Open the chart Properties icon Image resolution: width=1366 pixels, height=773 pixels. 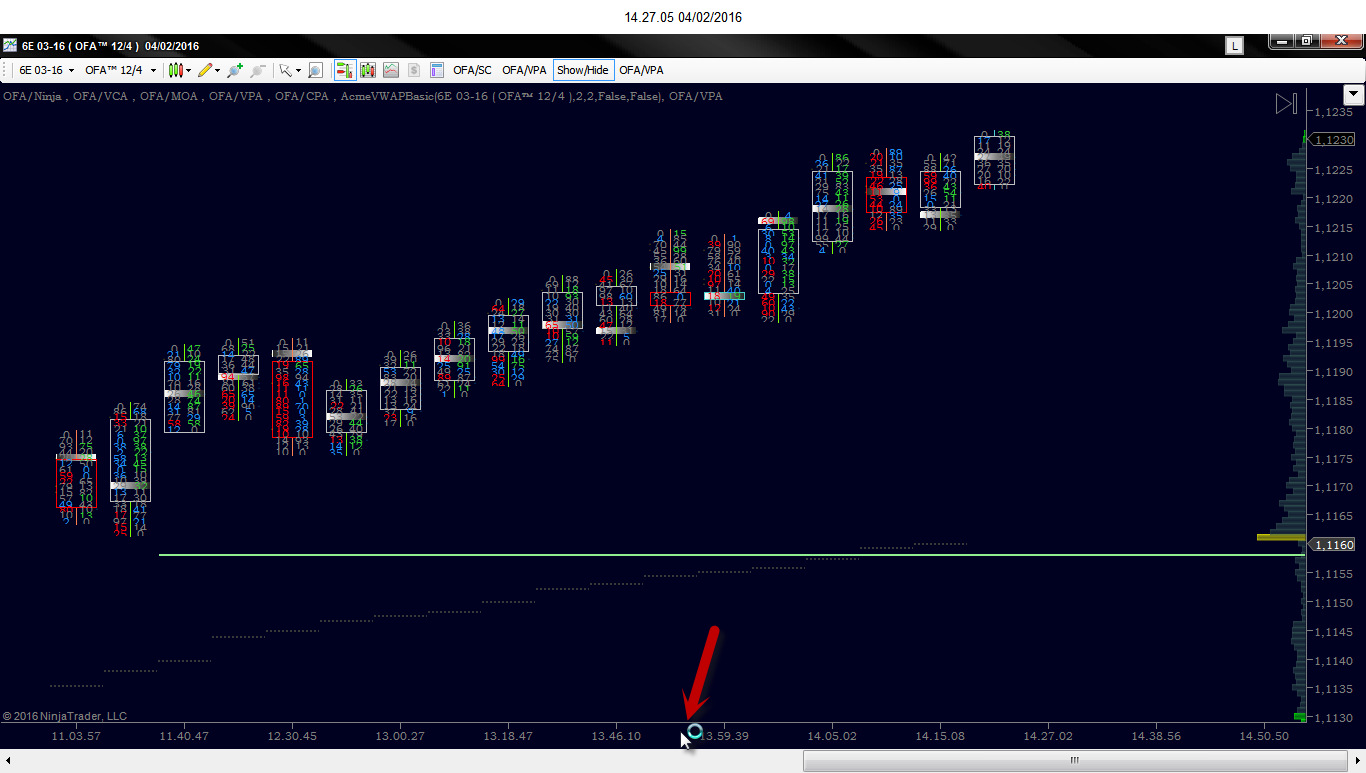click(436, 70)
